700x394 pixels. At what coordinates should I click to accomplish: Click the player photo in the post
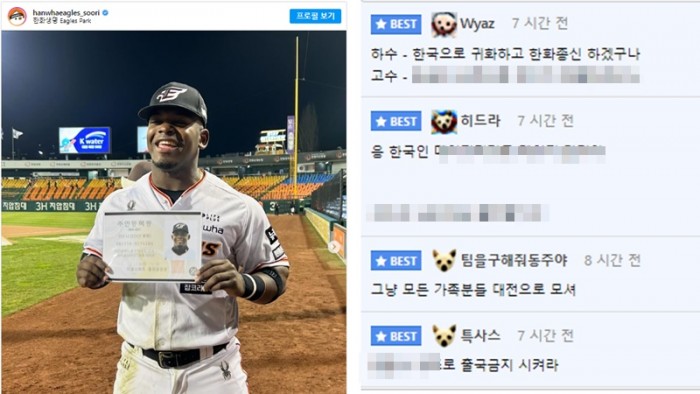pyautogui.click(x=174, y=212)
